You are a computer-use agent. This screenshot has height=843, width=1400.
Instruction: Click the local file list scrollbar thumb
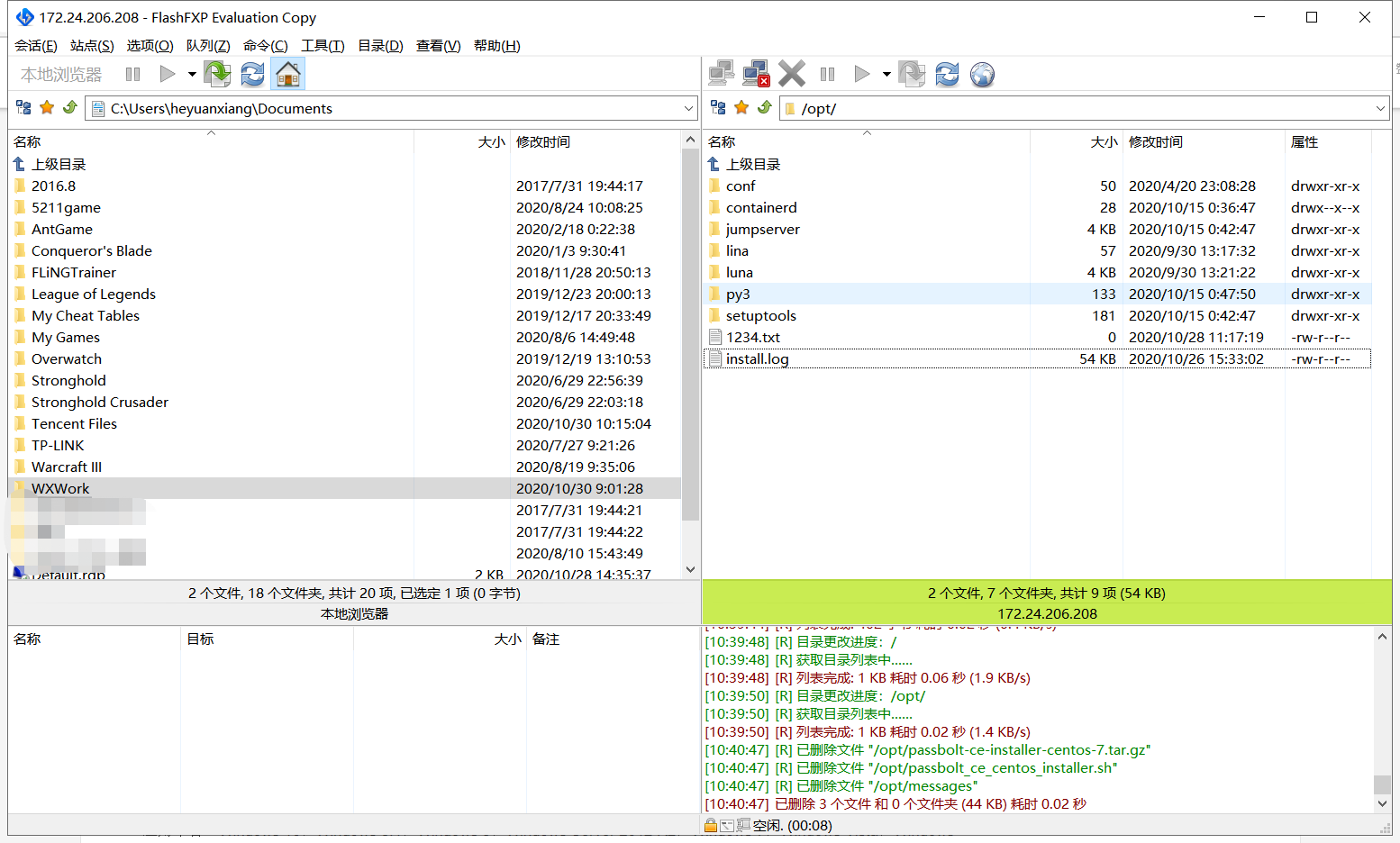[690, 334]
